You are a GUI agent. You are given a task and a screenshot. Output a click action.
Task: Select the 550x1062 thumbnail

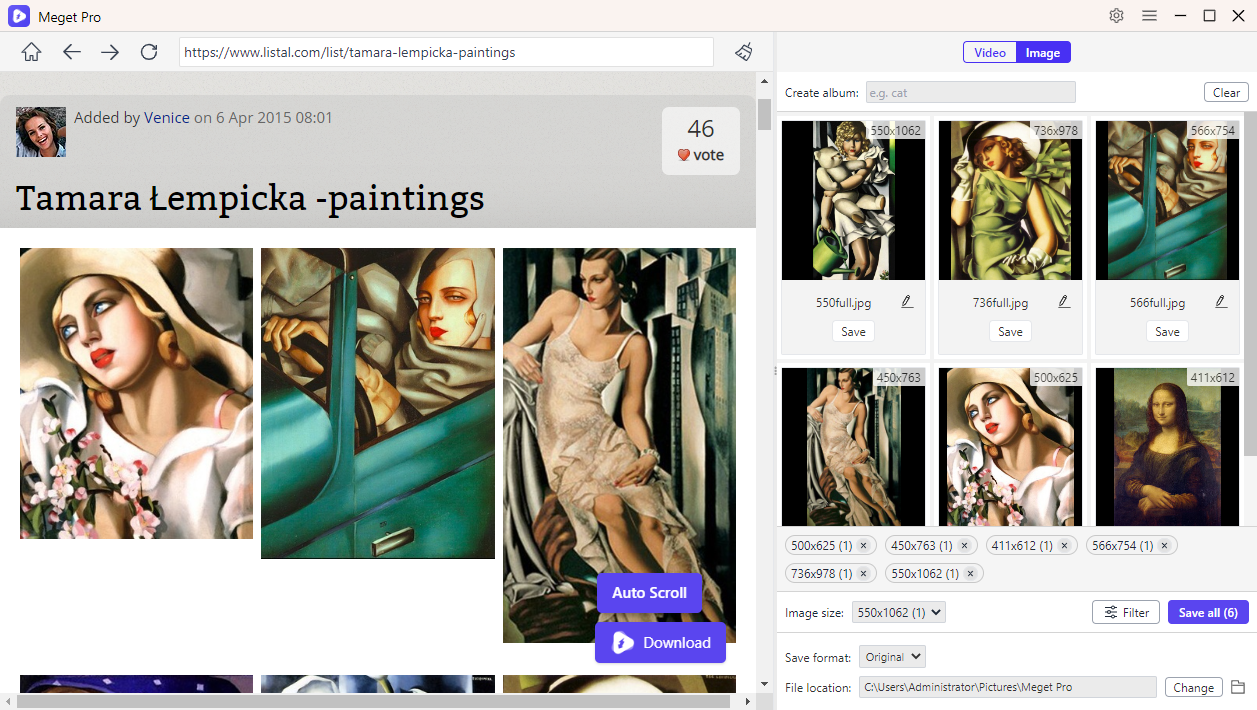click(853, 200)
